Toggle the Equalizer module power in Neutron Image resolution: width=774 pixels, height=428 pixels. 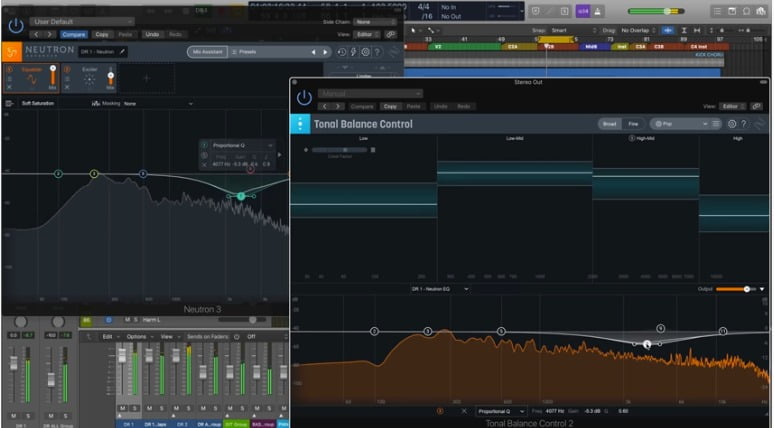point(9,70)
